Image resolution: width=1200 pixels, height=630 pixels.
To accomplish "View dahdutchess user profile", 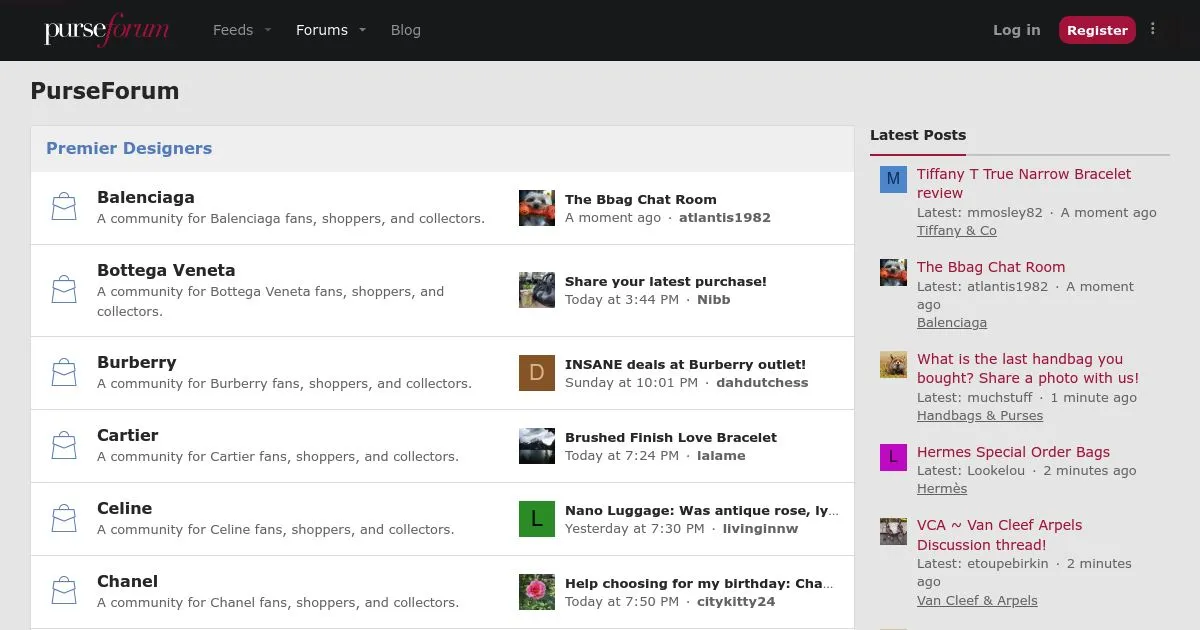I will pyautogui.click(x=762, y=382).
